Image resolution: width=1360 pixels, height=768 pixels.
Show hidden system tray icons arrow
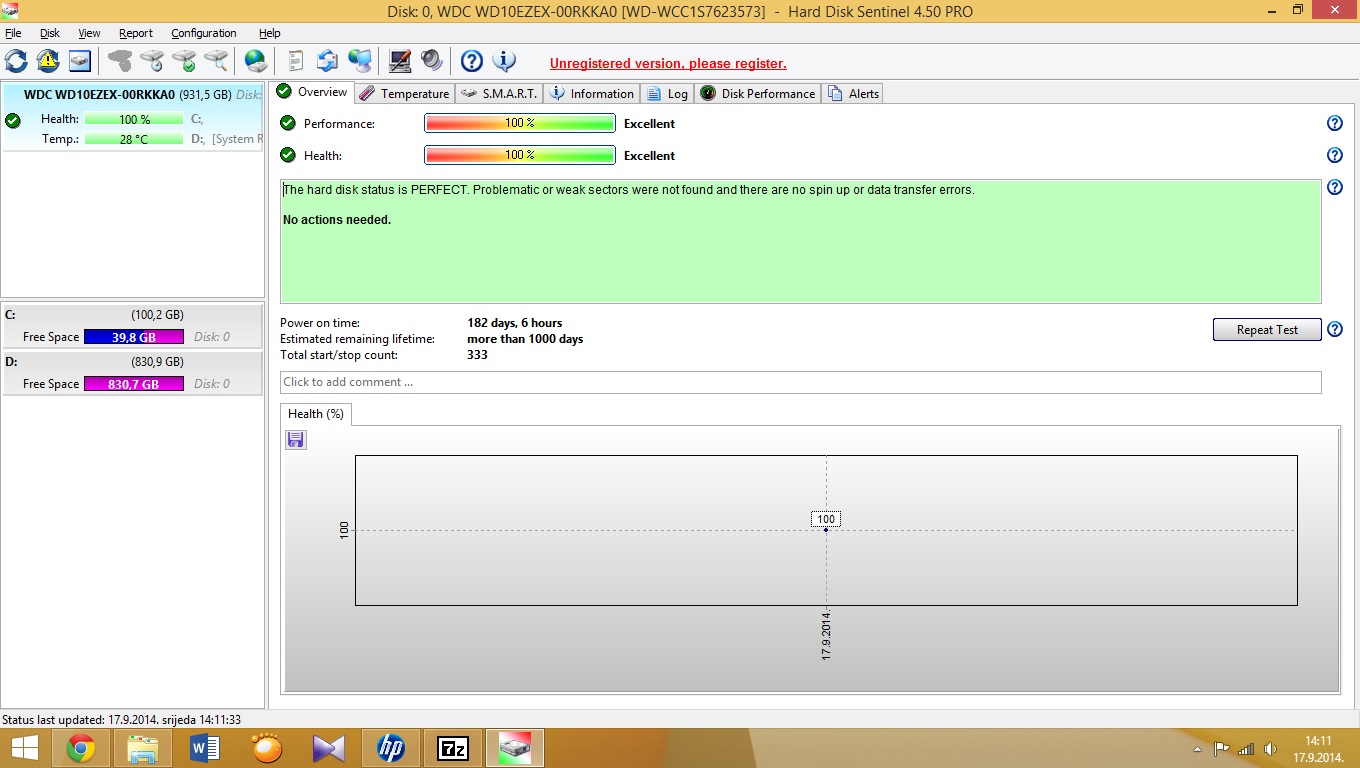[1197, 749]
